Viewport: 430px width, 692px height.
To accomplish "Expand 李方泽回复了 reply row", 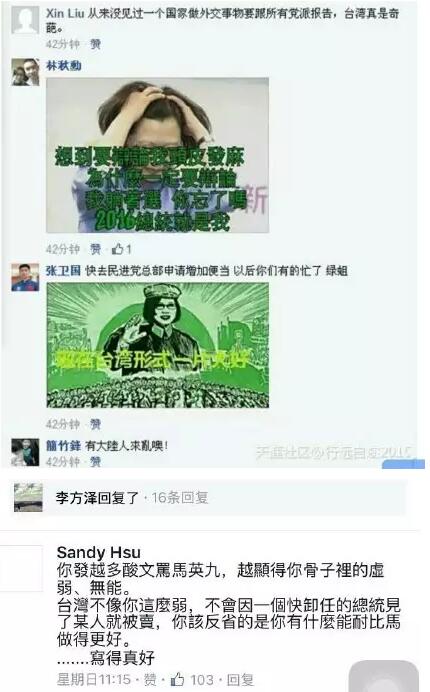I will [x=207, y=498].
